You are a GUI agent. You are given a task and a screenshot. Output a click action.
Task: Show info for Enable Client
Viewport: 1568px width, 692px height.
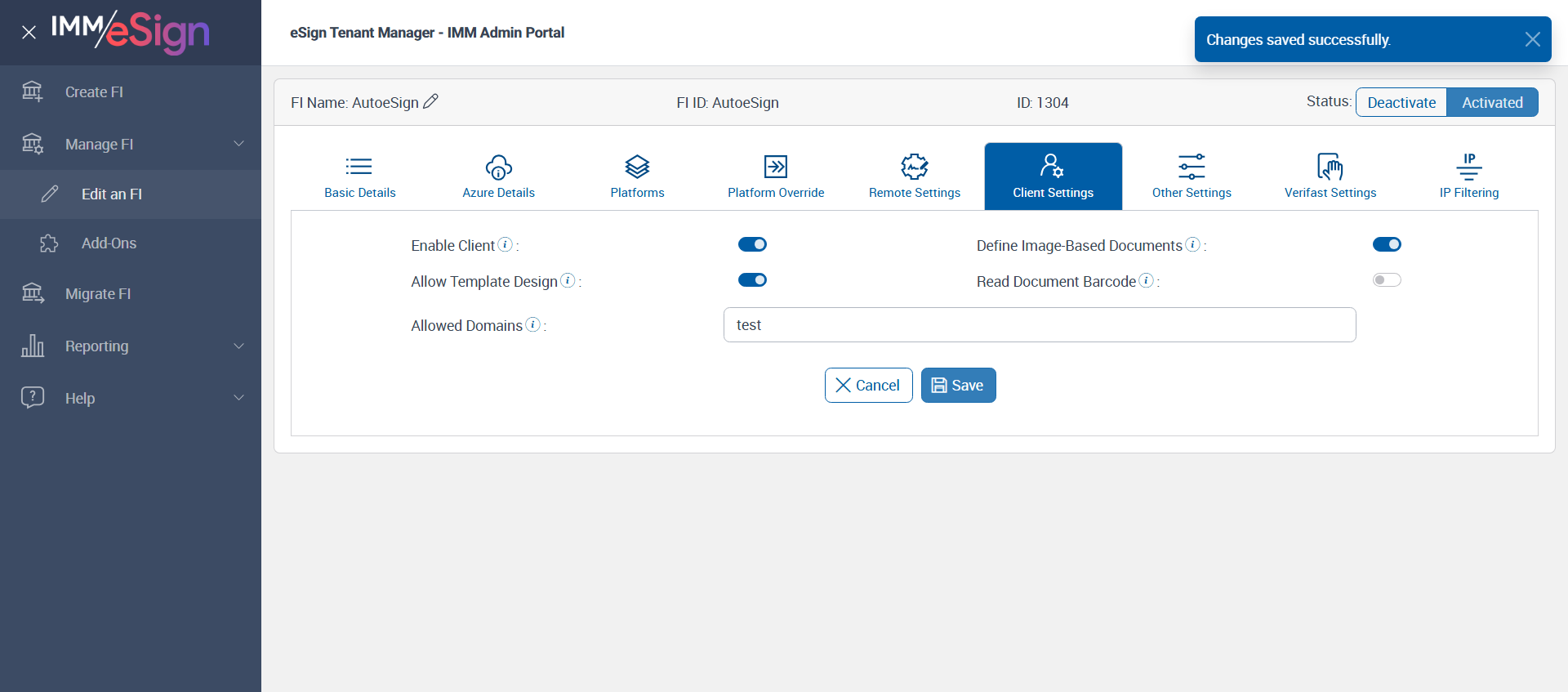pos(506,244)
